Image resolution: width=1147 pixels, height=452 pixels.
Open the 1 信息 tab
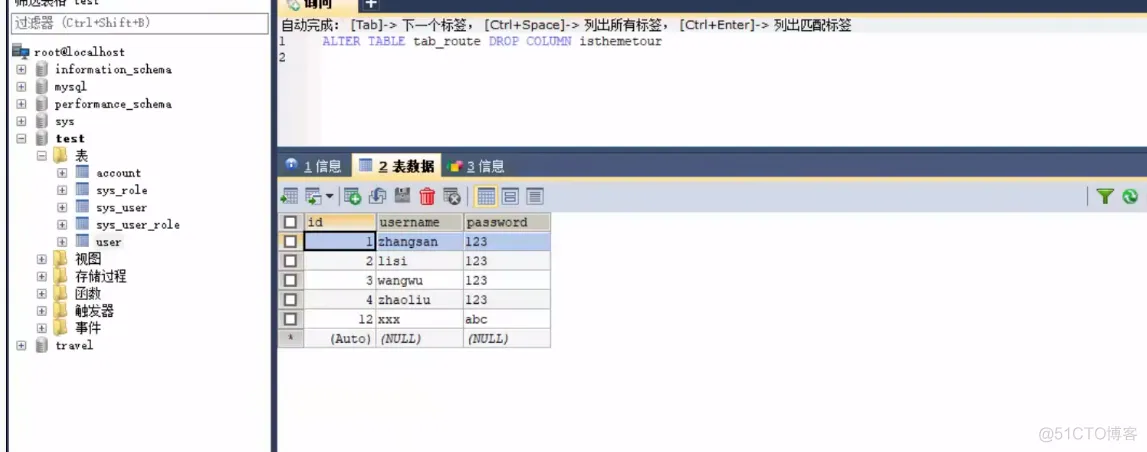pos(314,166)
